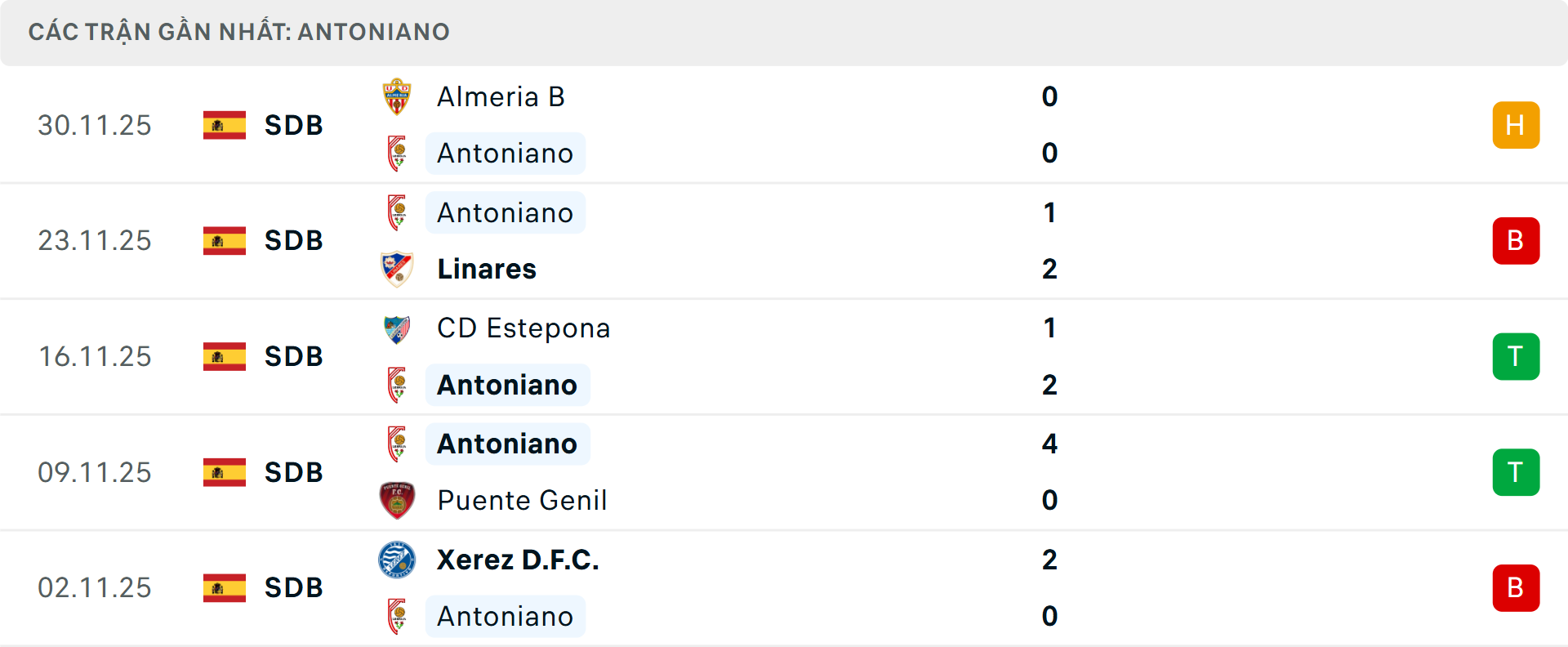
Task: Click green T badge for Estepona match
Action: [x=1516, y=356]
